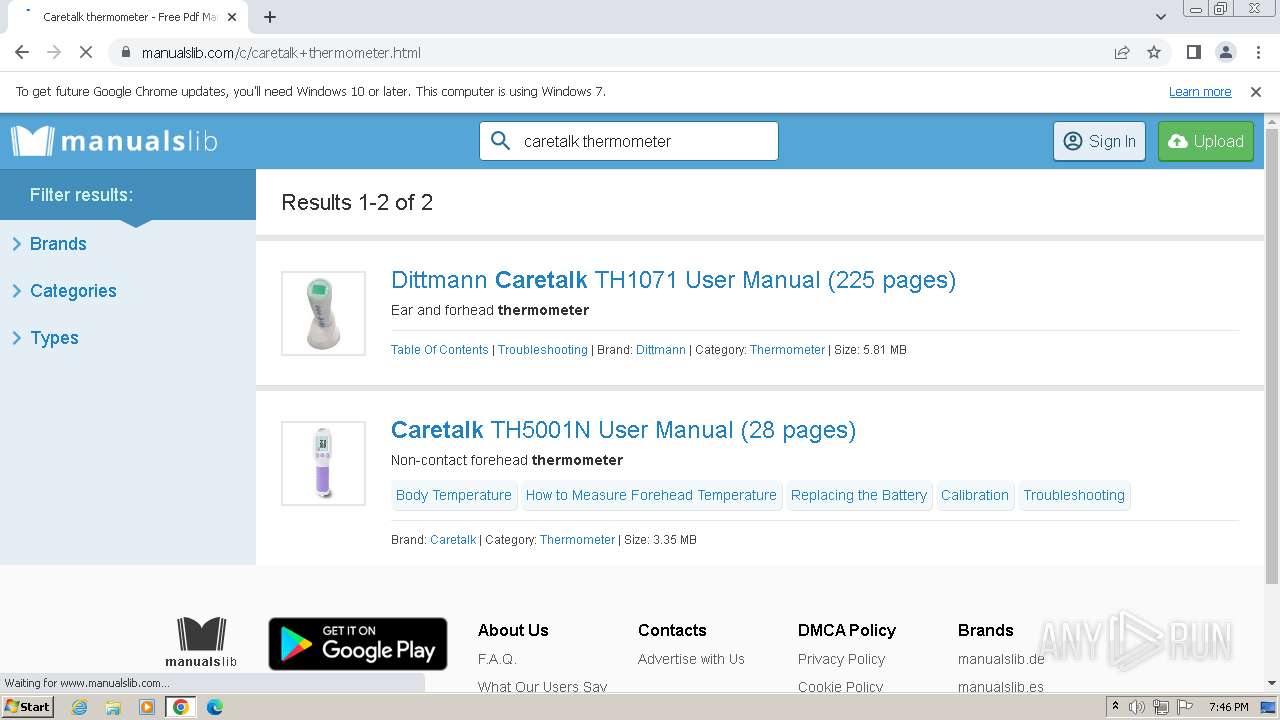Click the manualslib logo in the header
Viewport: 1280px width, 720px height.
click(x=114, y=141)
